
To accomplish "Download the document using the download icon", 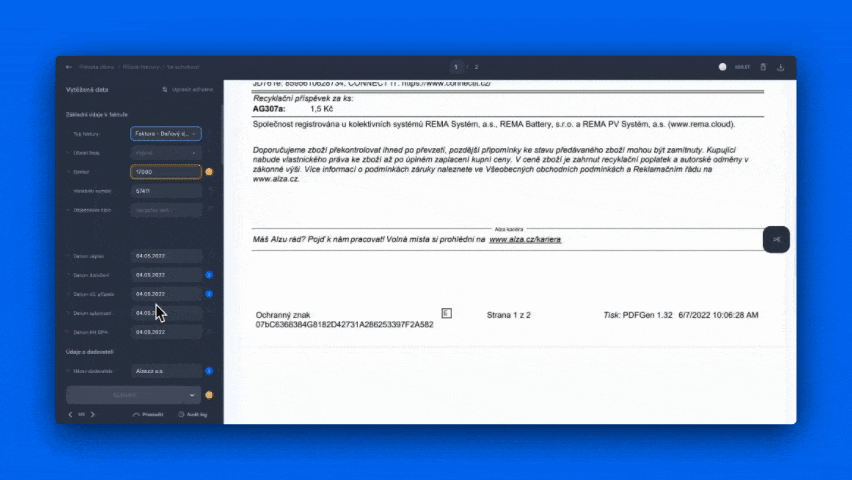I will [x=780, y=67].
